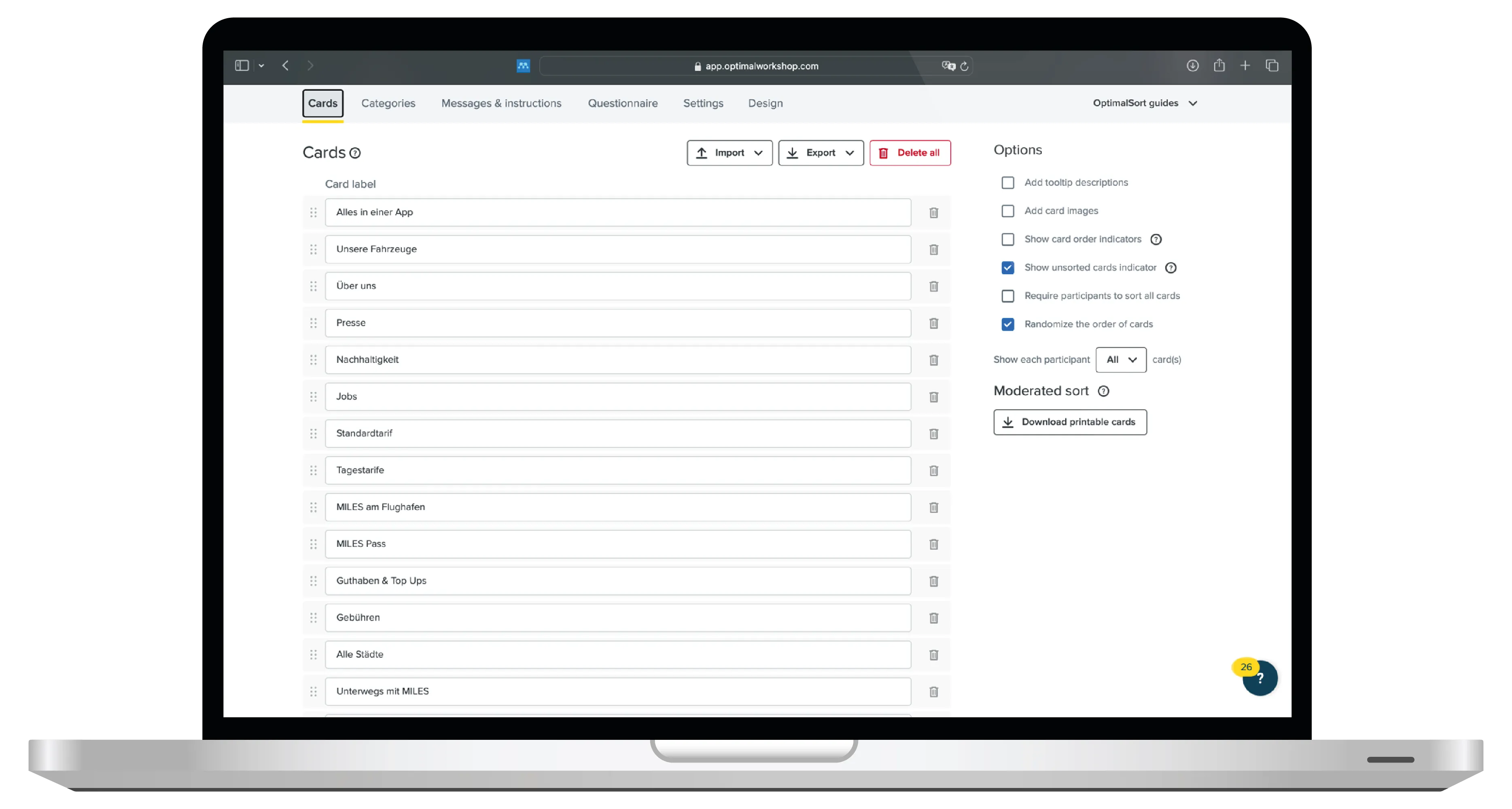The width and height of the screenshot is (1512, 809).
Task: Click help icon for Show card order indicators
Action: pos(1156,239)
